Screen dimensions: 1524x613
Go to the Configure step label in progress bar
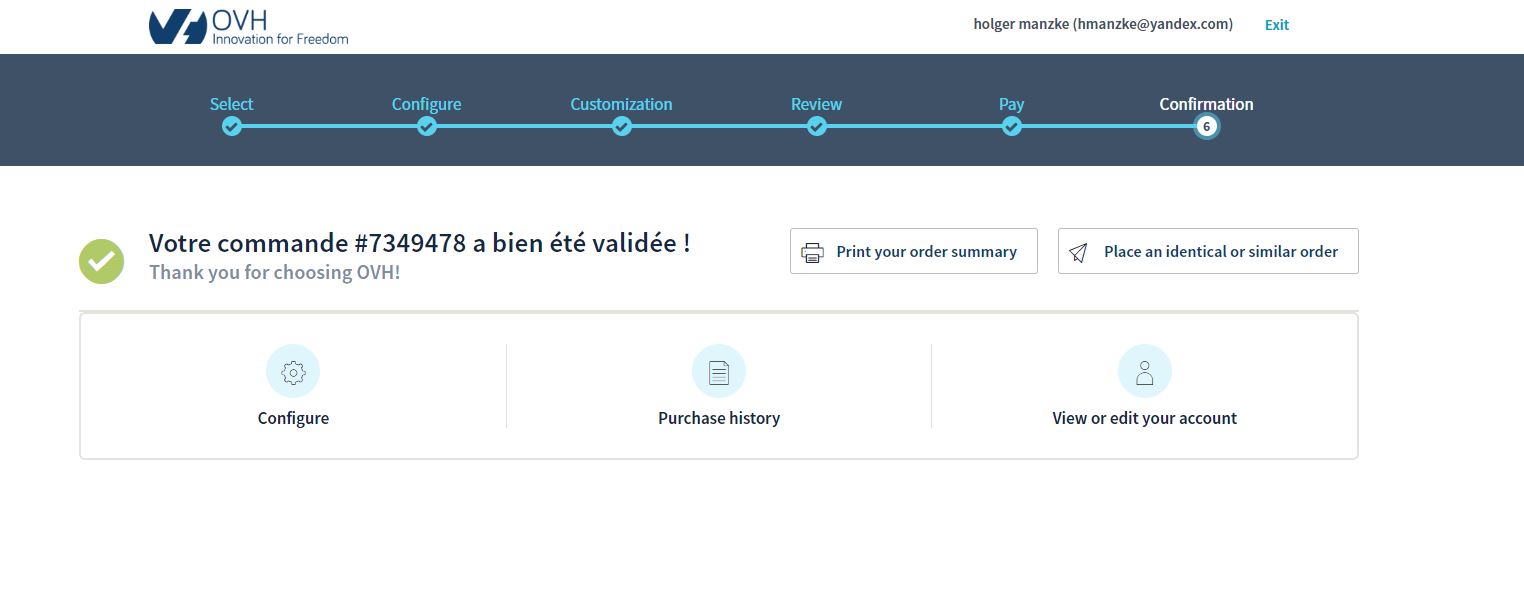pyautogui.click(x=426, y=104)
